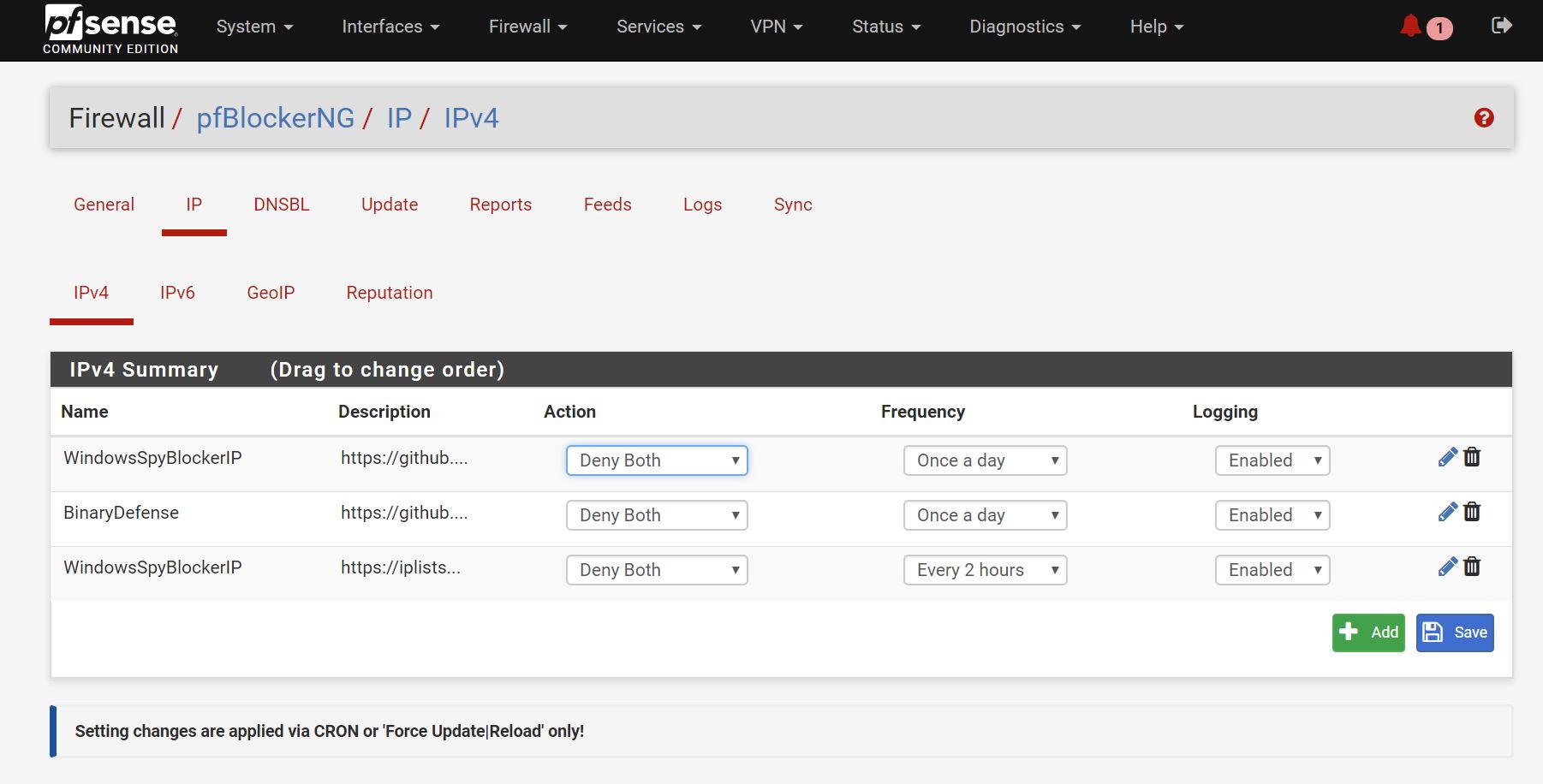Open Logging dropdown for BinaryDefense row
Screen dimensions: 1543x784
[1272, 515]
